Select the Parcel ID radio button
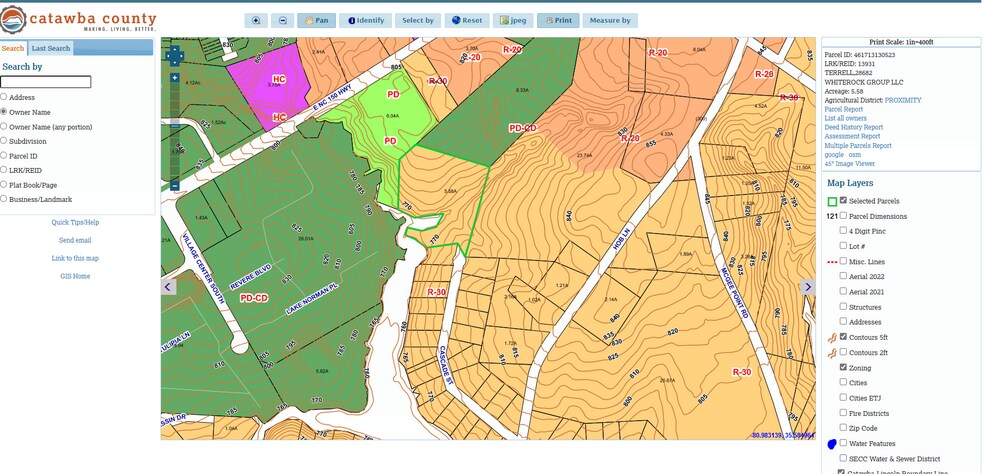 (4, 155)
